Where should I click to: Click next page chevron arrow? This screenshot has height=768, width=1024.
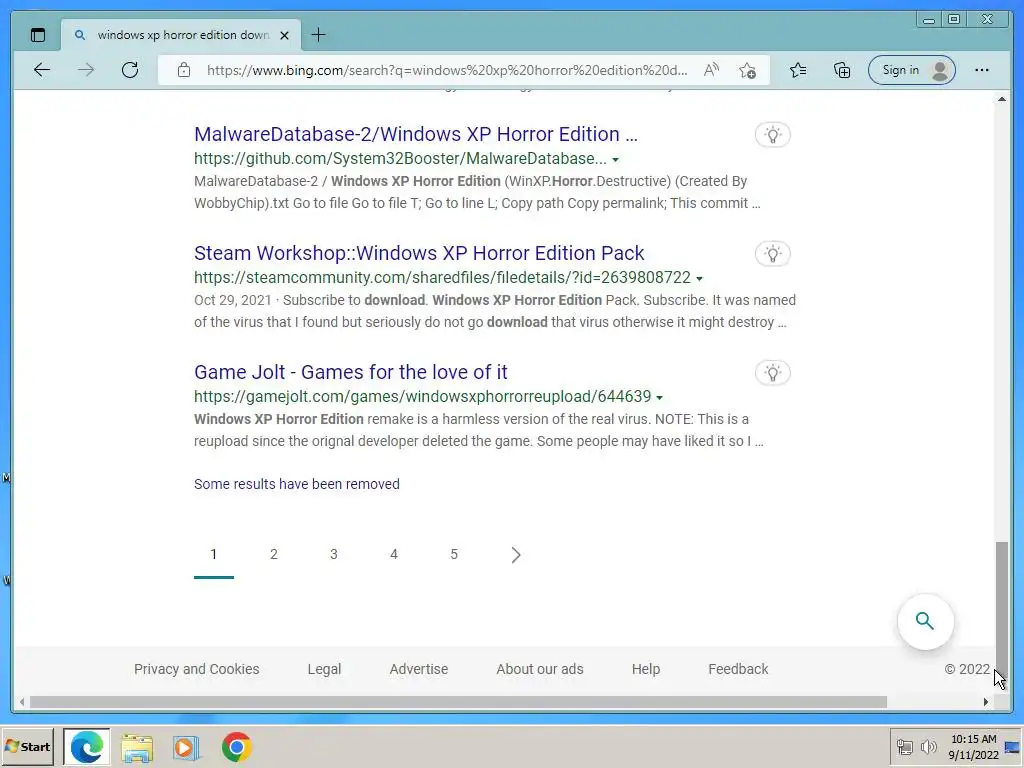point(515,555)
